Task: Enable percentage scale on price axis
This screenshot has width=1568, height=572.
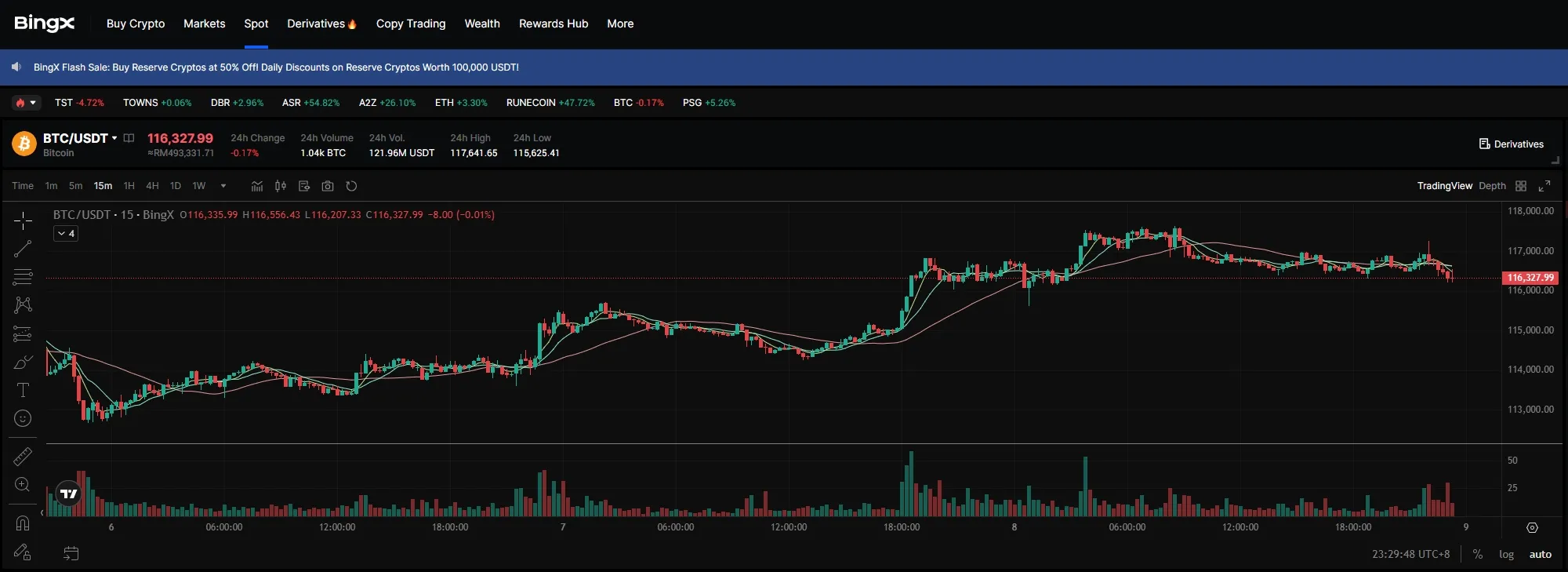Action: pyautogui.click(x=1477, y=554)
